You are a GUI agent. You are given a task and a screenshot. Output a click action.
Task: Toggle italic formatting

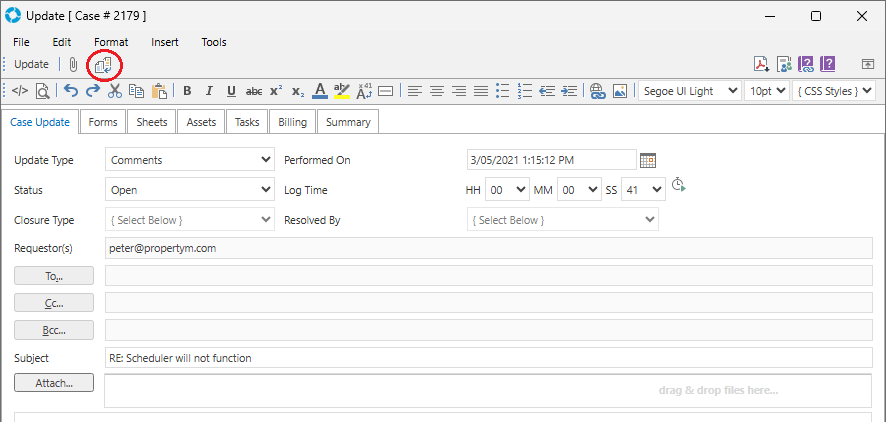click(209, 91)
